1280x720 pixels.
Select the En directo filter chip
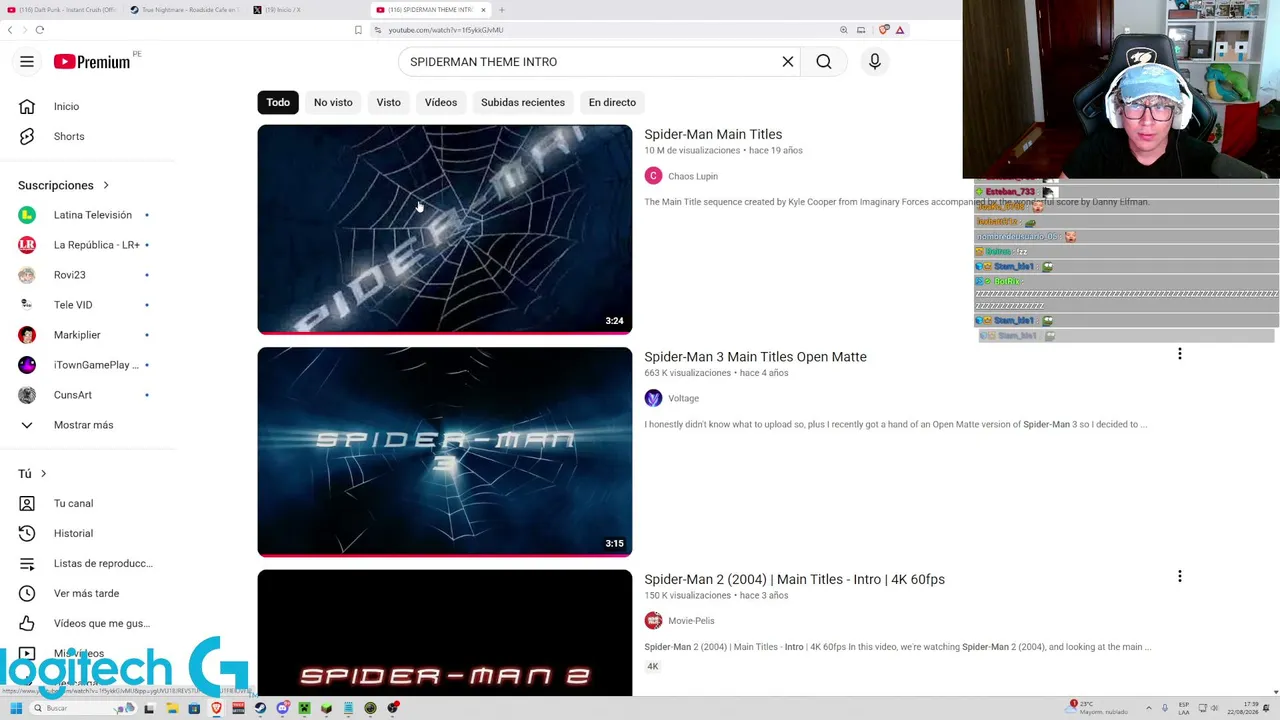(612, 102)
